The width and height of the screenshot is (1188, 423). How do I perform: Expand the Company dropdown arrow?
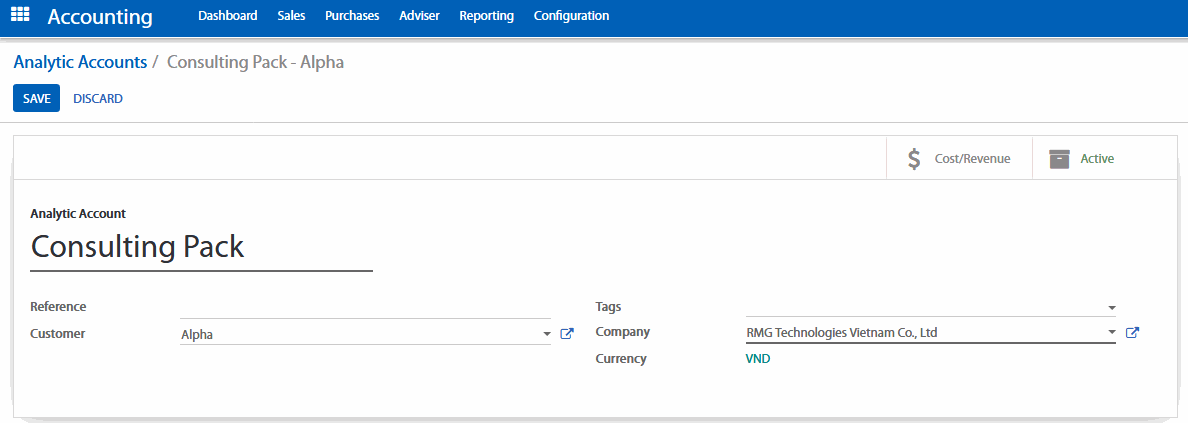1111,333
